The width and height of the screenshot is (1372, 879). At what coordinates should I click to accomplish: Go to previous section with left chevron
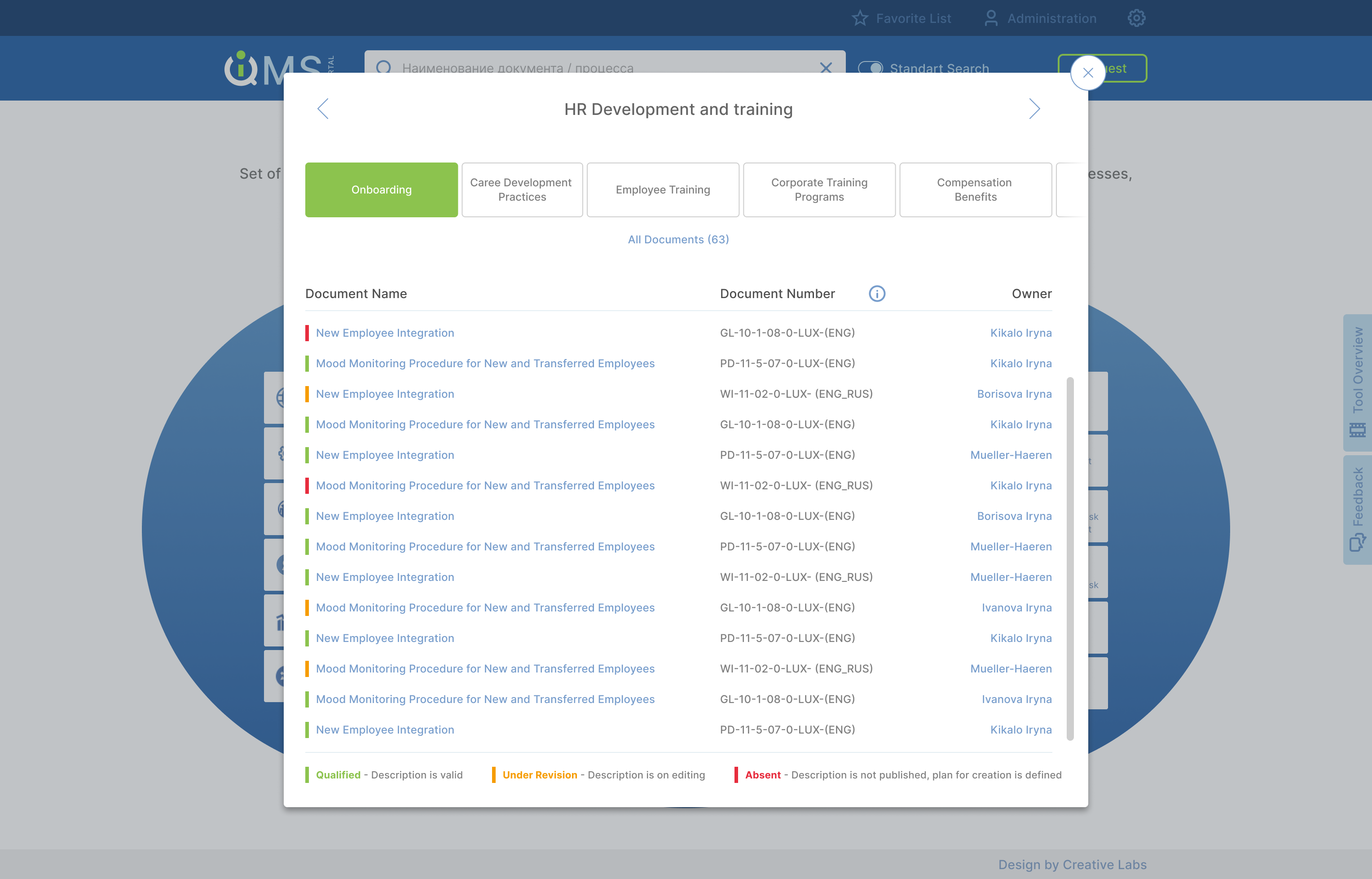(323, 109)
